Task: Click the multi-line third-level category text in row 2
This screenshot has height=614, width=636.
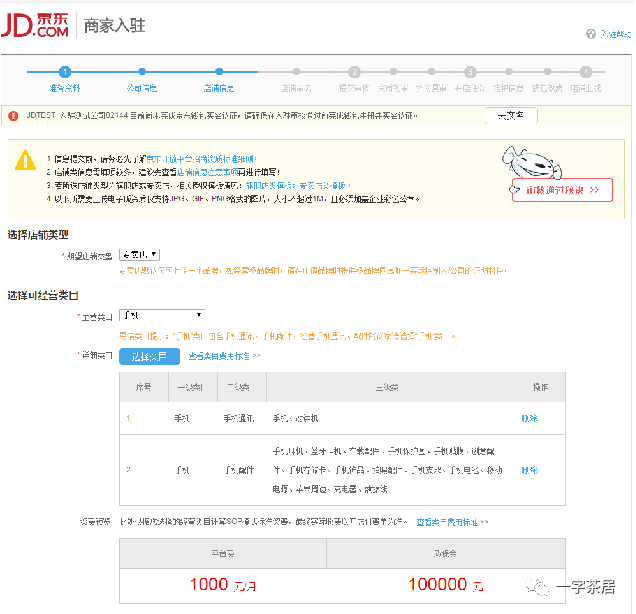Action: [x=387, y=470]
